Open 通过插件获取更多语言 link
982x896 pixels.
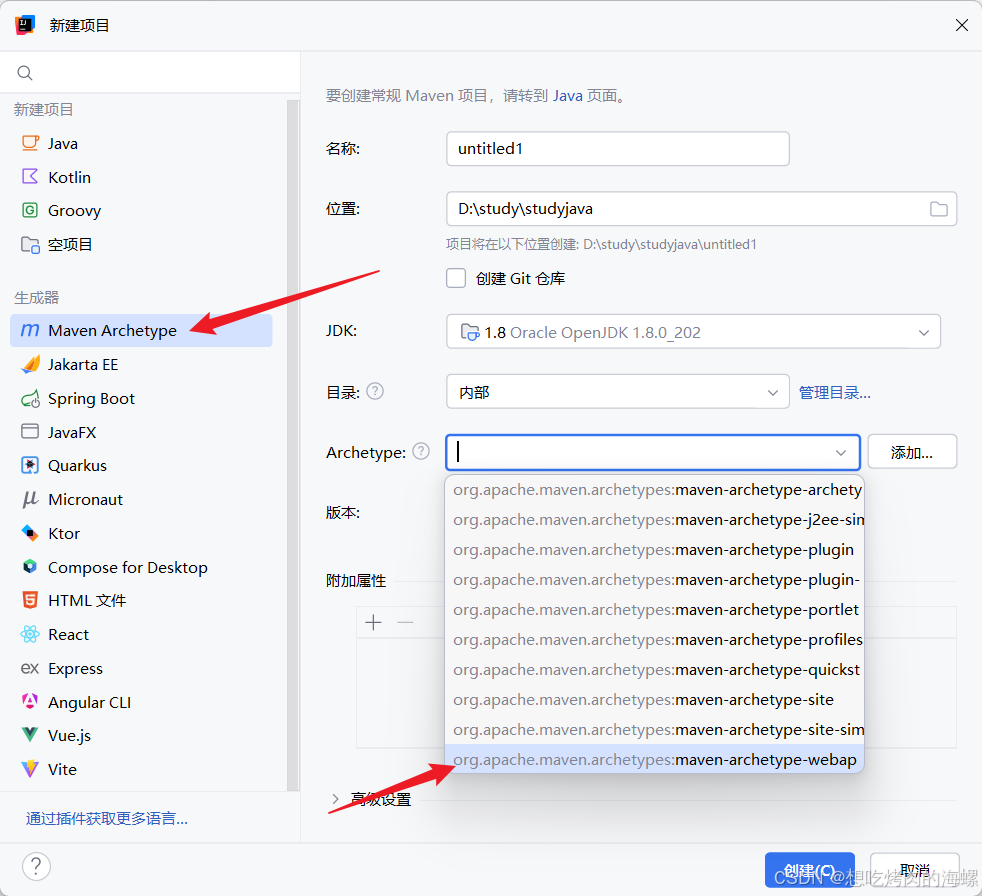point(106,818)
